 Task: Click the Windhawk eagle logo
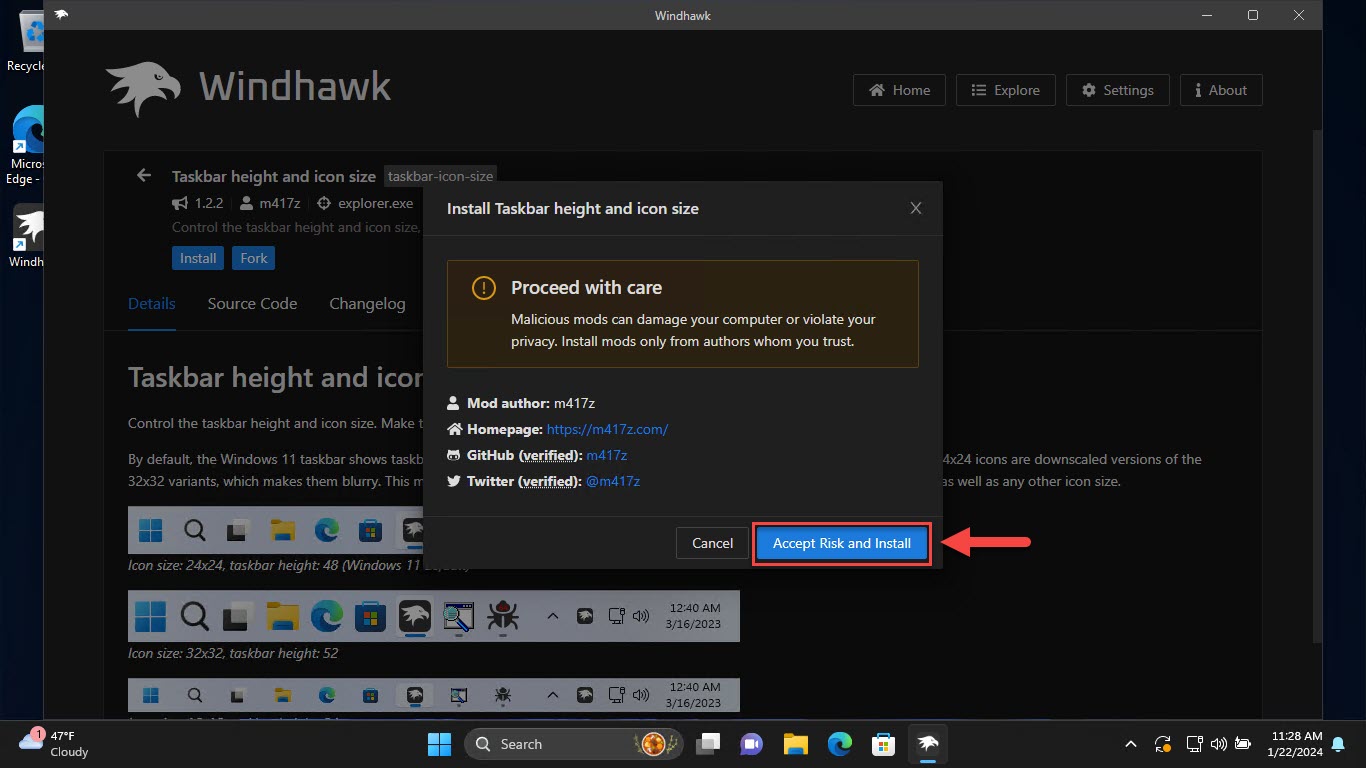143,88
